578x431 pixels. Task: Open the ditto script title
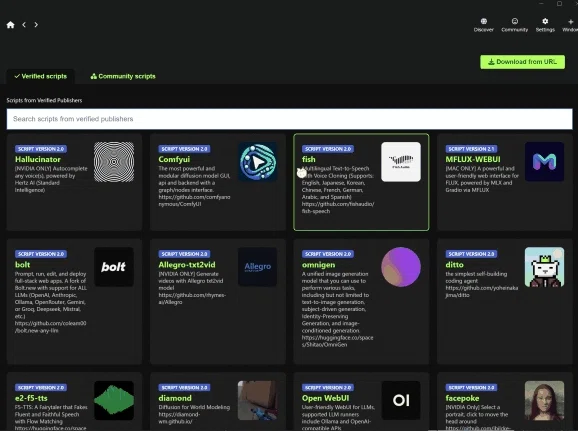tap(454, 265)
